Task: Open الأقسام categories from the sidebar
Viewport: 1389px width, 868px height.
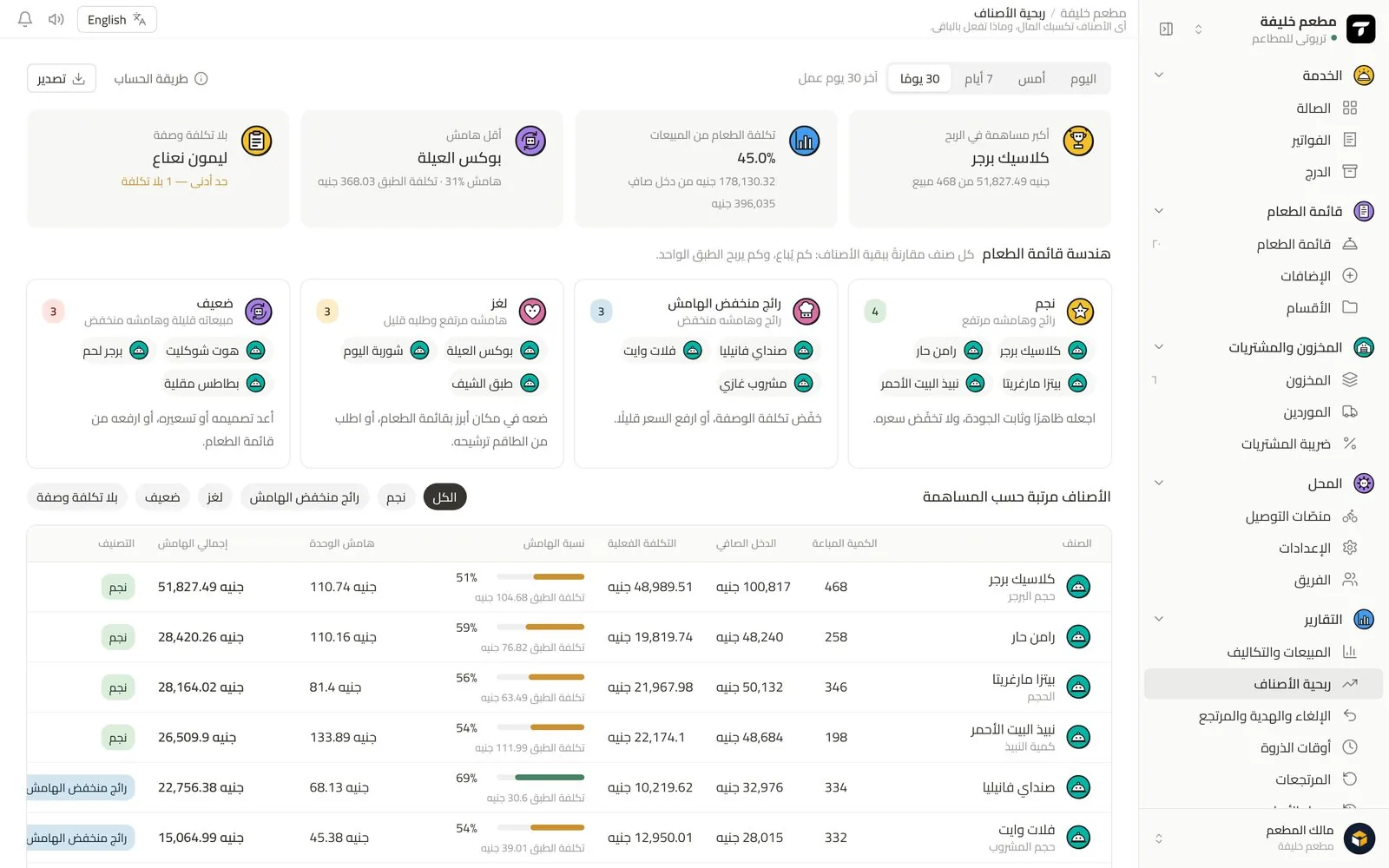Action: [x=1263, y=307]
